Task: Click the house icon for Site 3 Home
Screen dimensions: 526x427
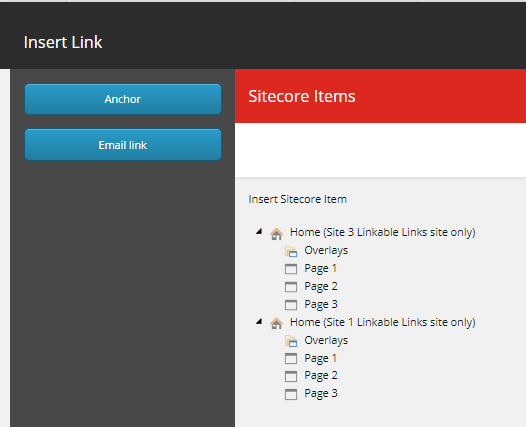Action: point(276,233)
